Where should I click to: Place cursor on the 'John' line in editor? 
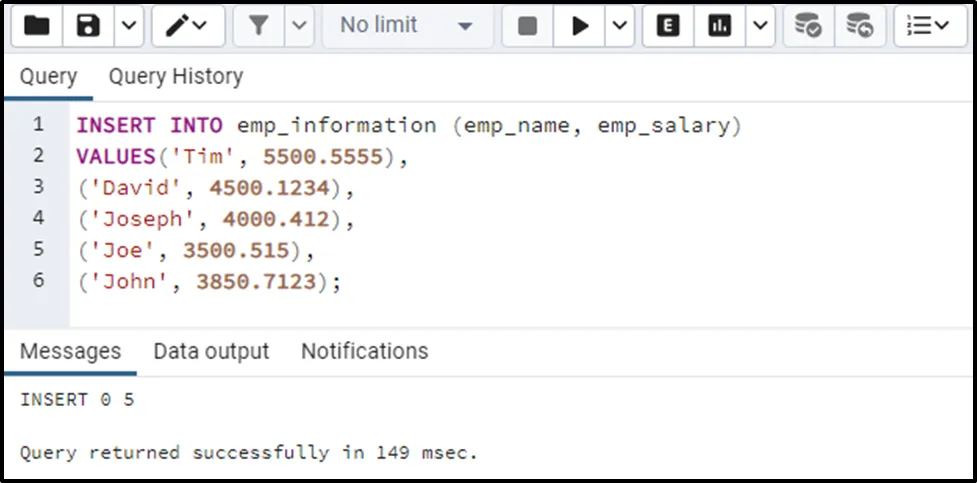point(210,283)
